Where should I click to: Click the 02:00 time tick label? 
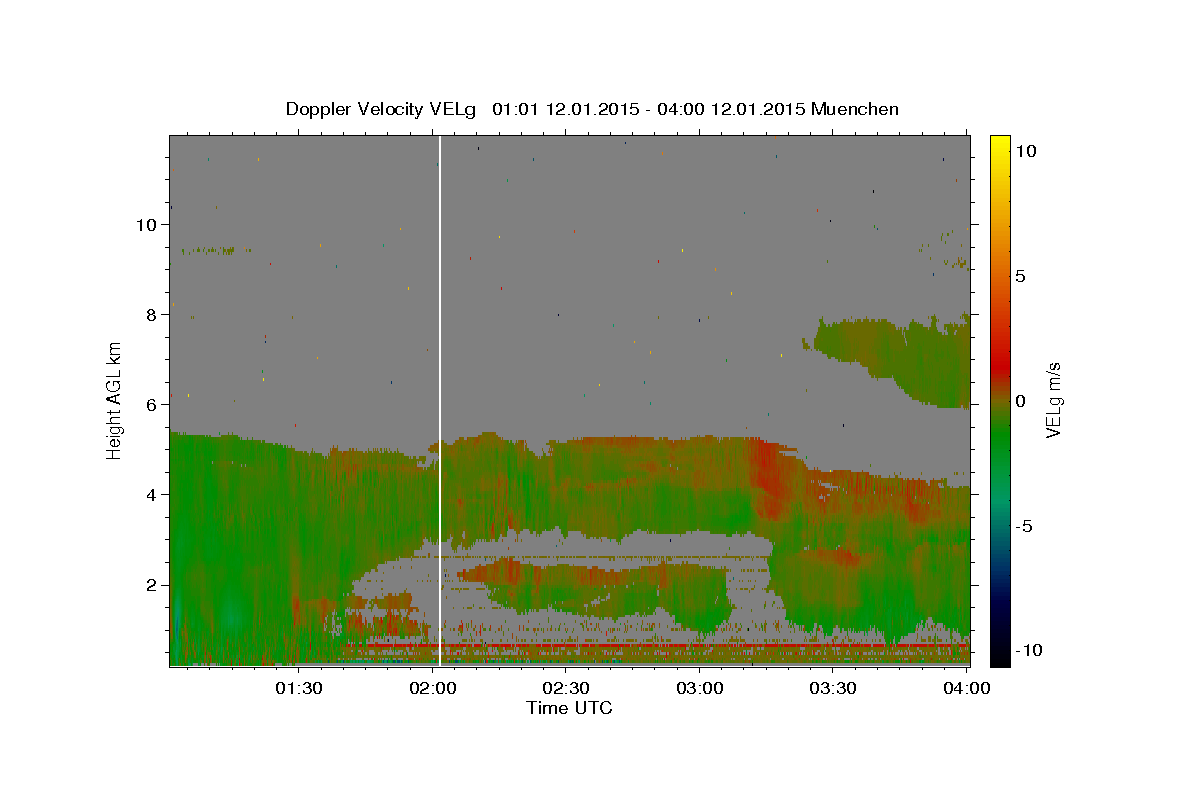(x=432, y=688)
